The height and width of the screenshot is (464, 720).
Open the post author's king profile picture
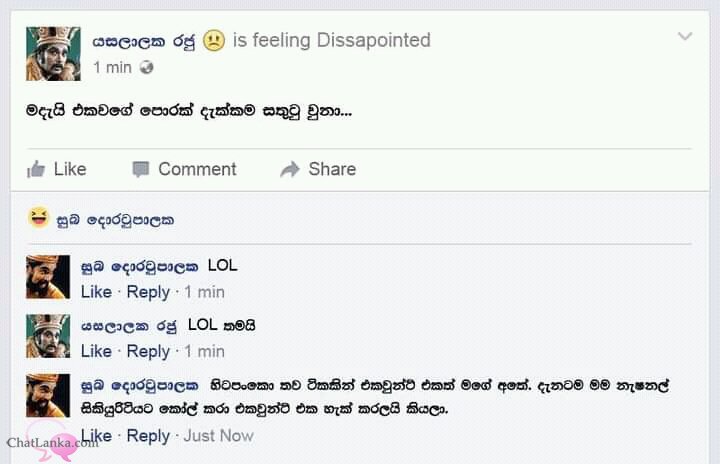[x=53, y=54]
